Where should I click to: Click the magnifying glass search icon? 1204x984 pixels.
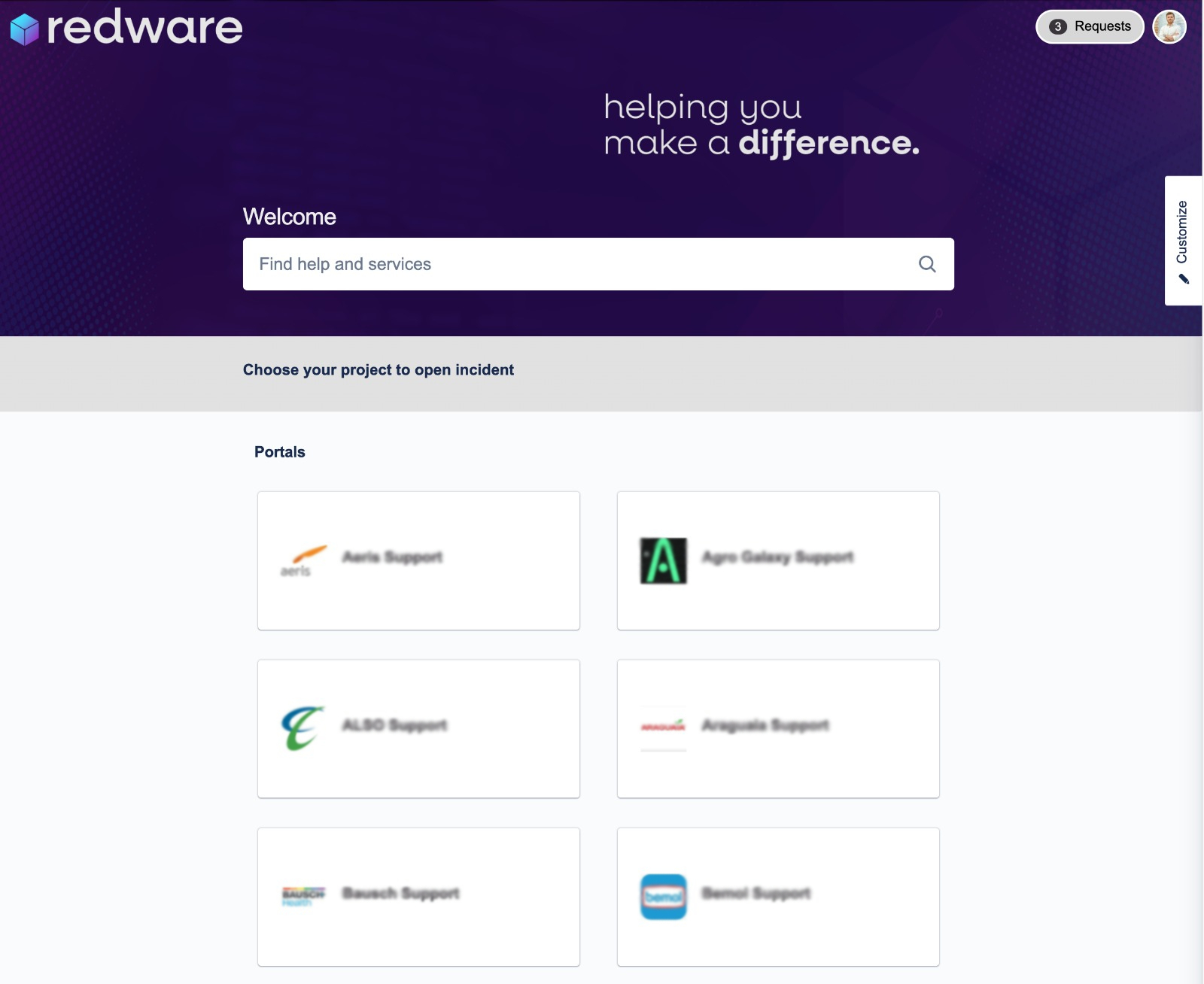pos(927,264)
